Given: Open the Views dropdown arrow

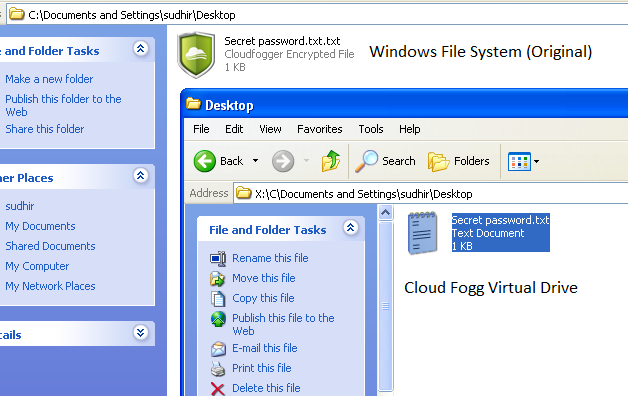Looking at the screenshot, I should coord(536,162).
